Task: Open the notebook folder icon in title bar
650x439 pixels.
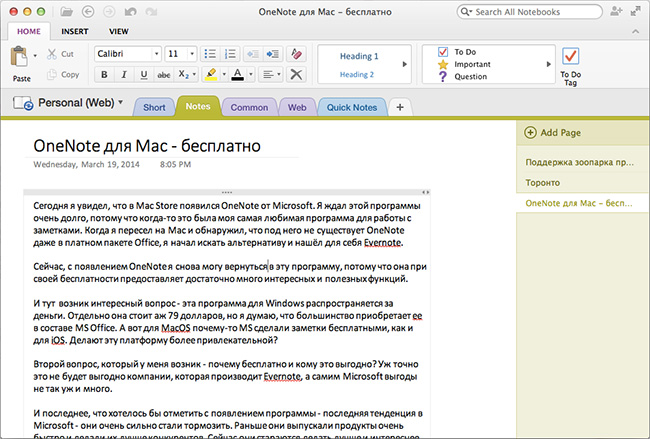Action: point(66,12)
